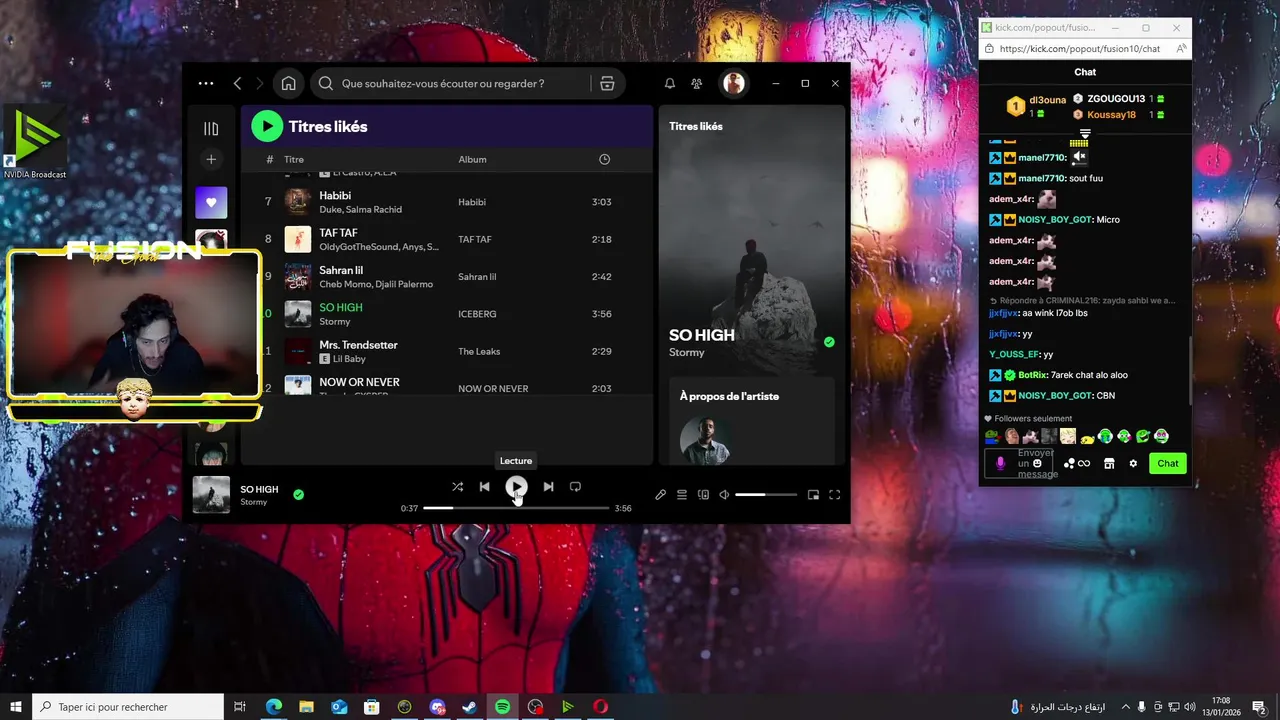
Task: Click the Chat header tab in Kick window
Action: [x=1085, y=72]
